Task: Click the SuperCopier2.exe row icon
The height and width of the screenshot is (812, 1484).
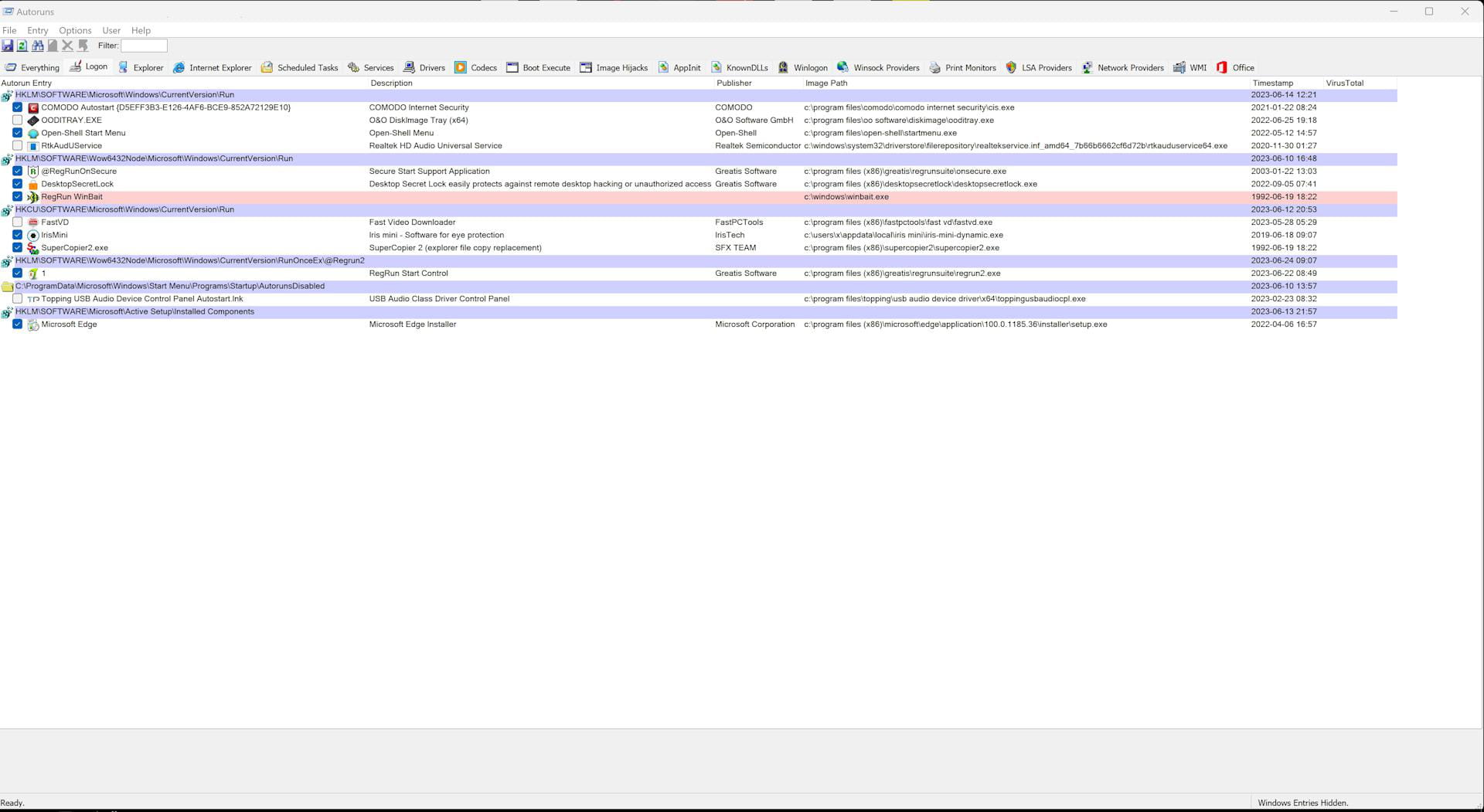Action: [33, 248]
